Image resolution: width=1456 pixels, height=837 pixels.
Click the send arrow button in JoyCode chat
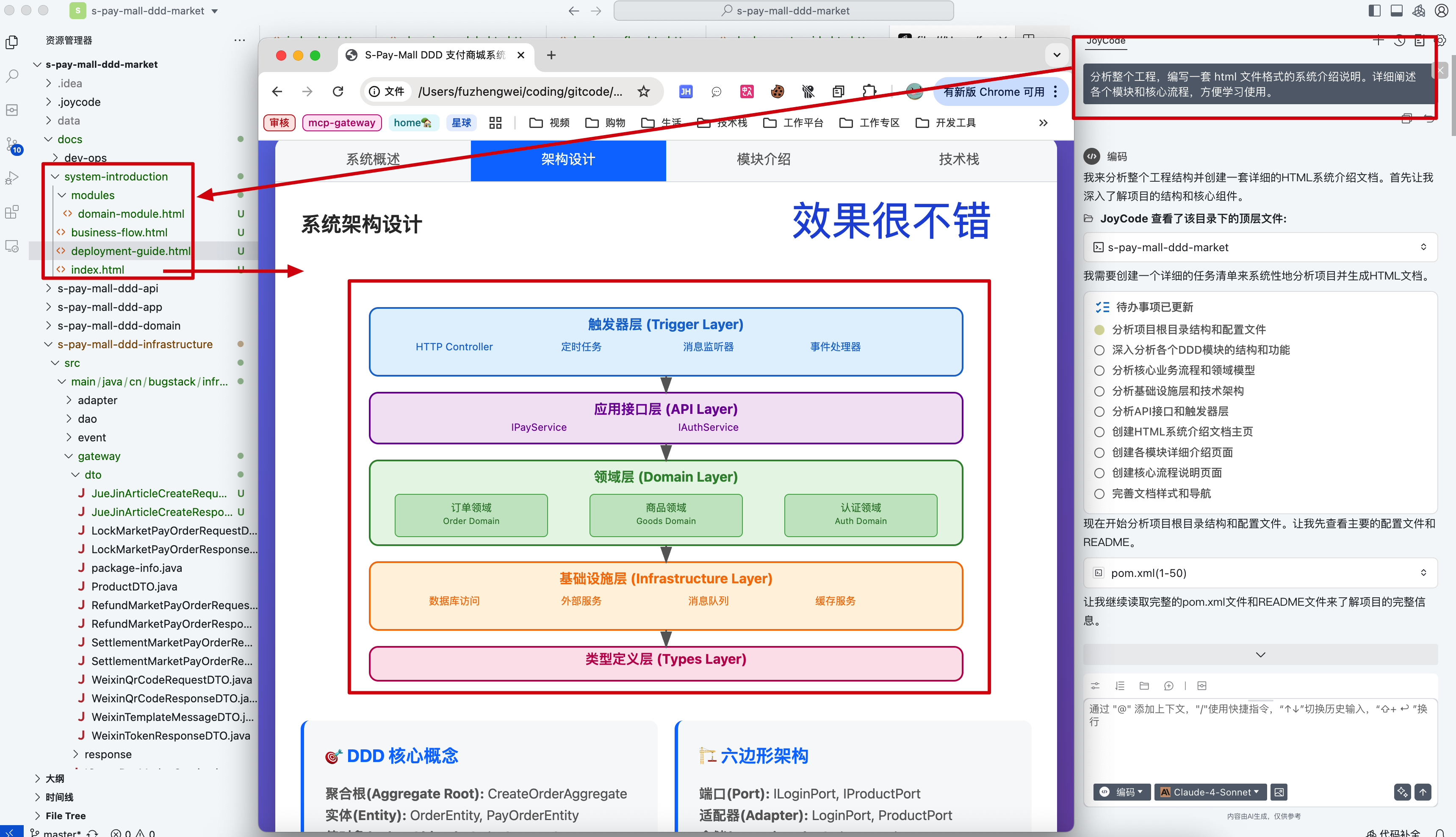(x=1423, y=792)
